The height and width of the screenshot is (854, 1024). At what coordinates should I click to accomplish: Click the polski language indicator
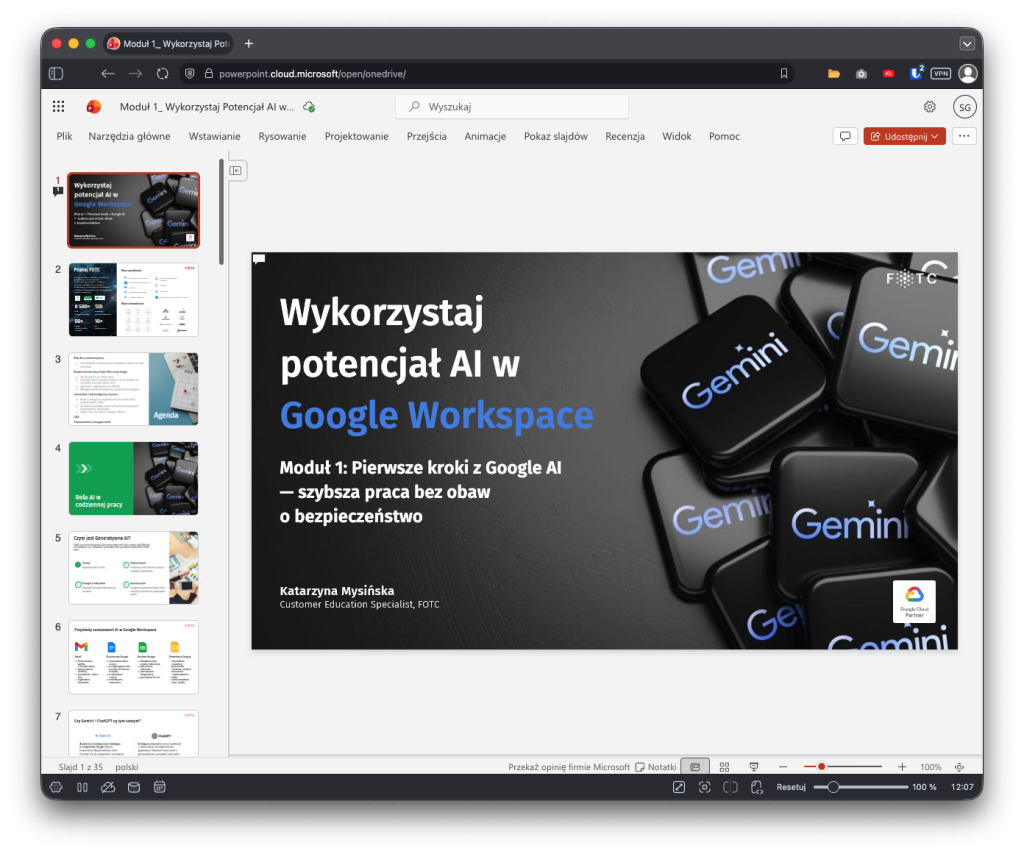tap(127, 767)
